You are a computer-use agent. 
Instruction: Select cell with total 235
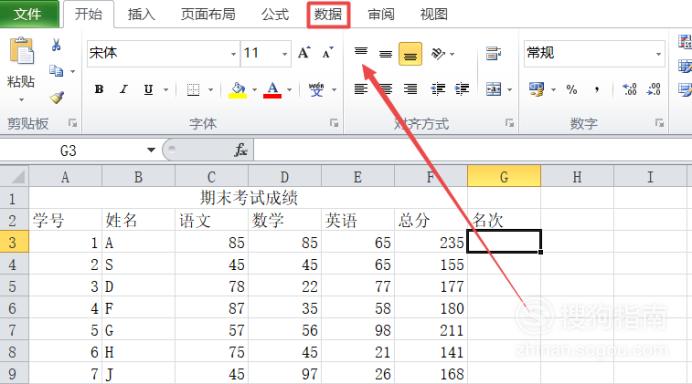pyautogui.click(x=431, y=242)
